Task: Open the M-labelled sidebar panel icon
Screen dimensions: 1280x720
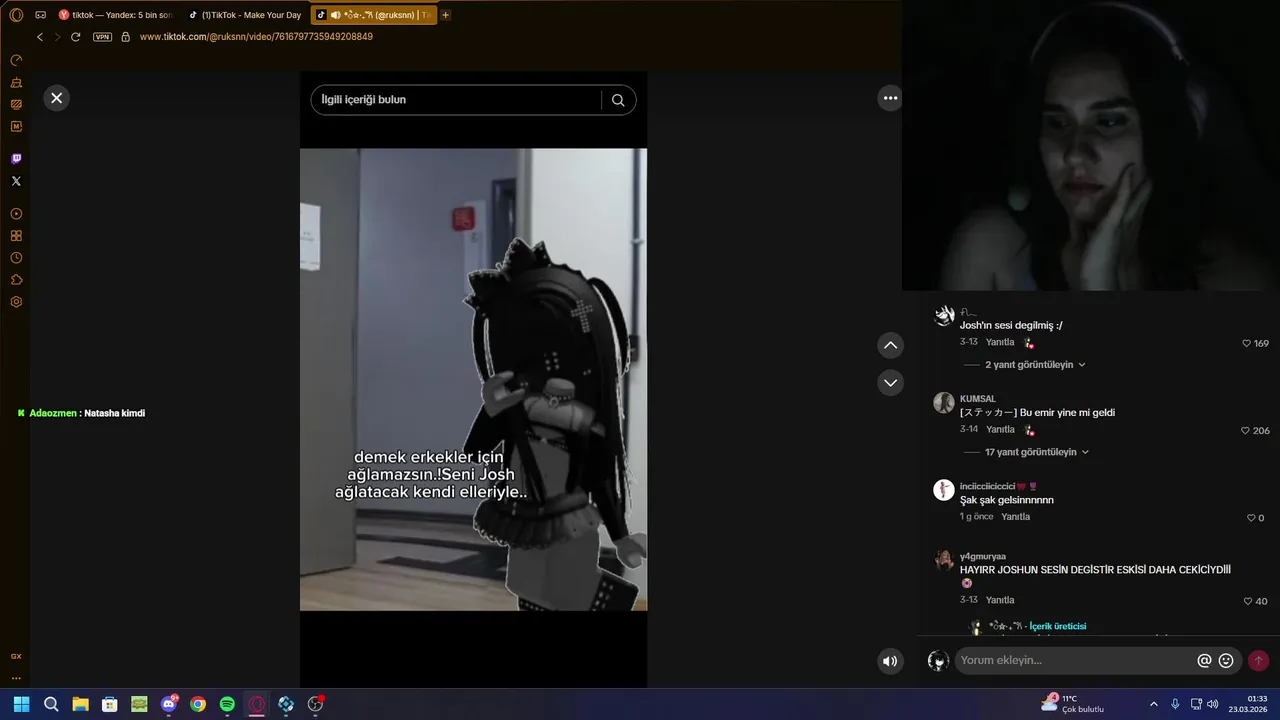Action: [16, 126]
